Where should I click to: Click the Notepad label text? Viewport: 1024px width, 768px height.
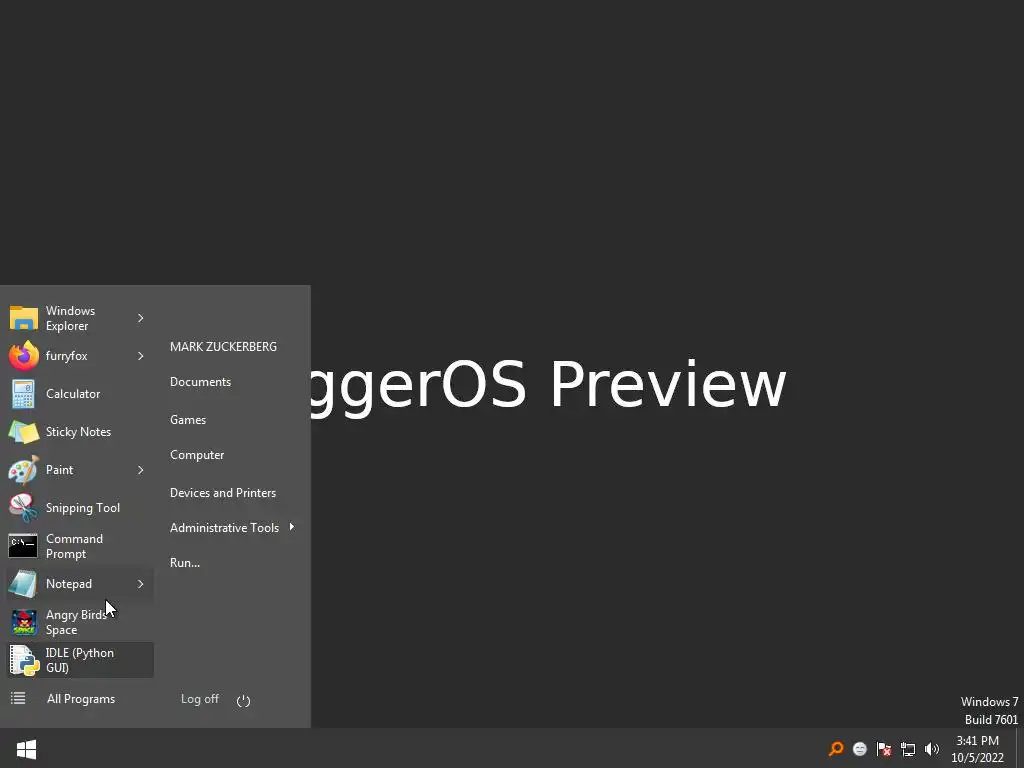(x=69, y=584)
